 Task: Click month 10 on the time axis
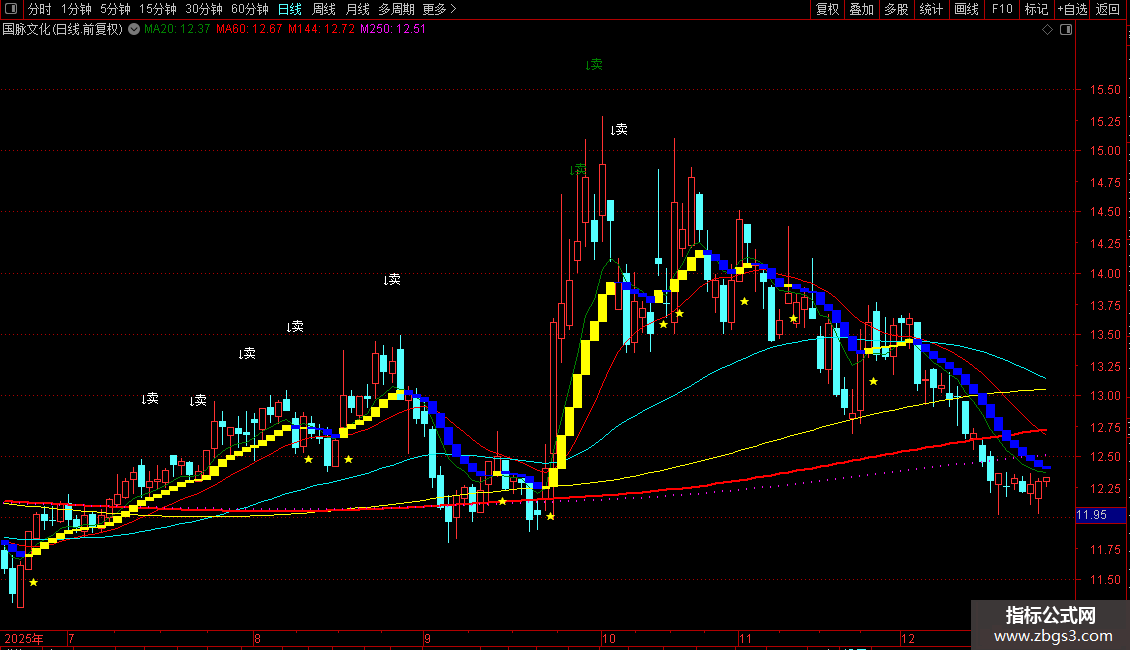[609, 638]
